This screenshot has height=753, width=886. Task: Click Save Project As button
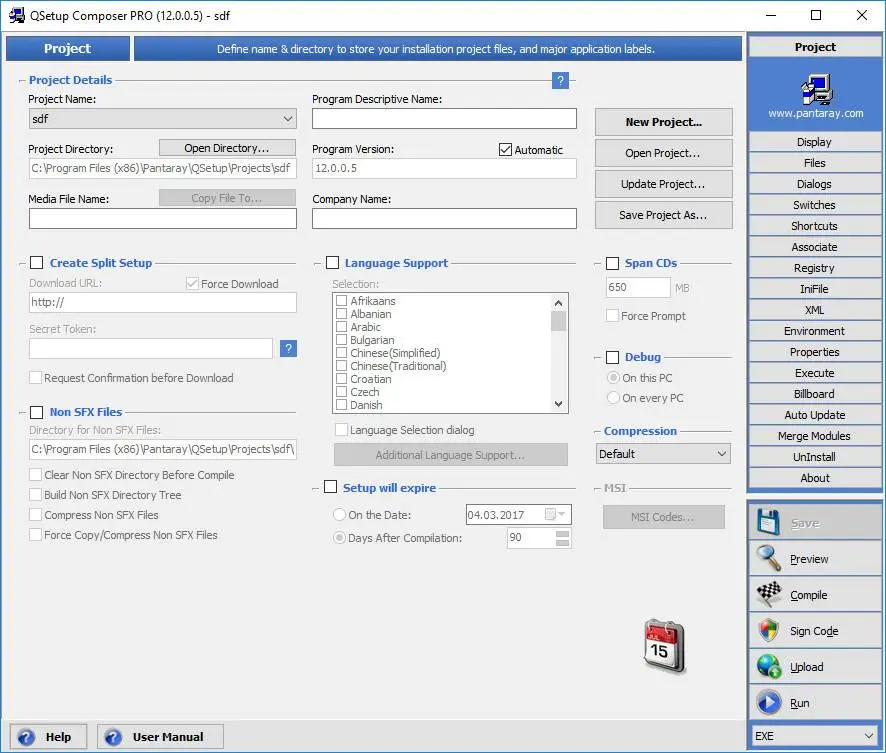coord(663,215)
